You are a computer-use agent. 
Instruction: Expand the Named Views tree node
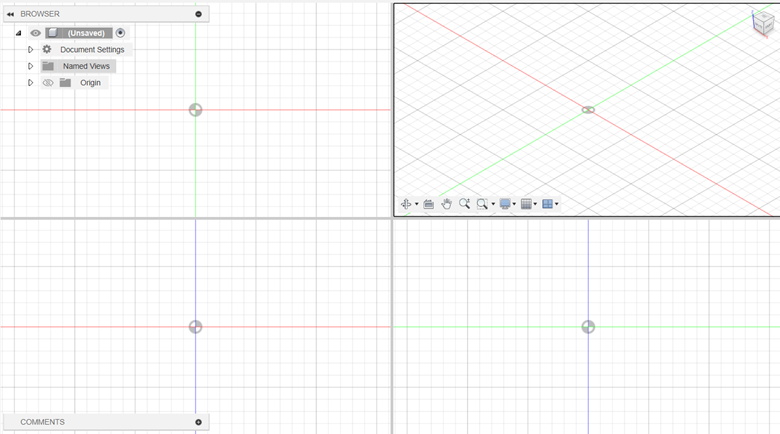point(30,66)
